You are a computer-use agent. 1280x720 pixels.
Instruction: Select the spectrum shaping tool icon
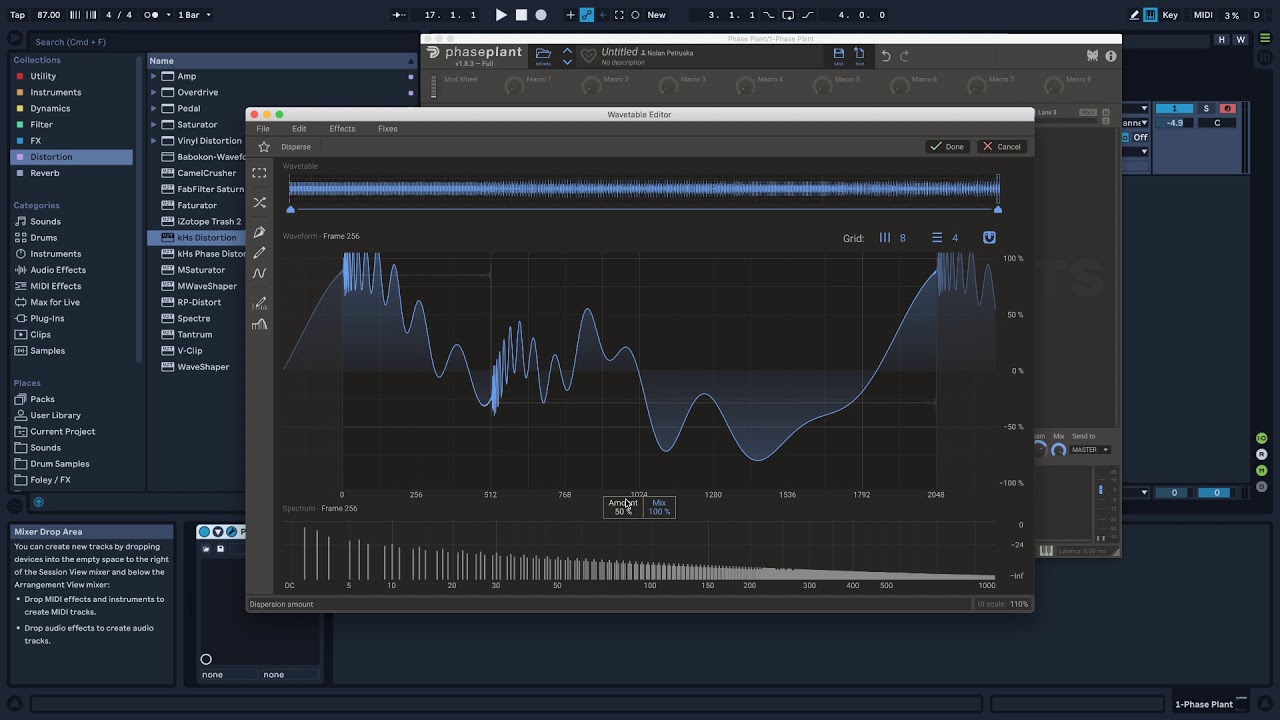[x=259, y=324]
